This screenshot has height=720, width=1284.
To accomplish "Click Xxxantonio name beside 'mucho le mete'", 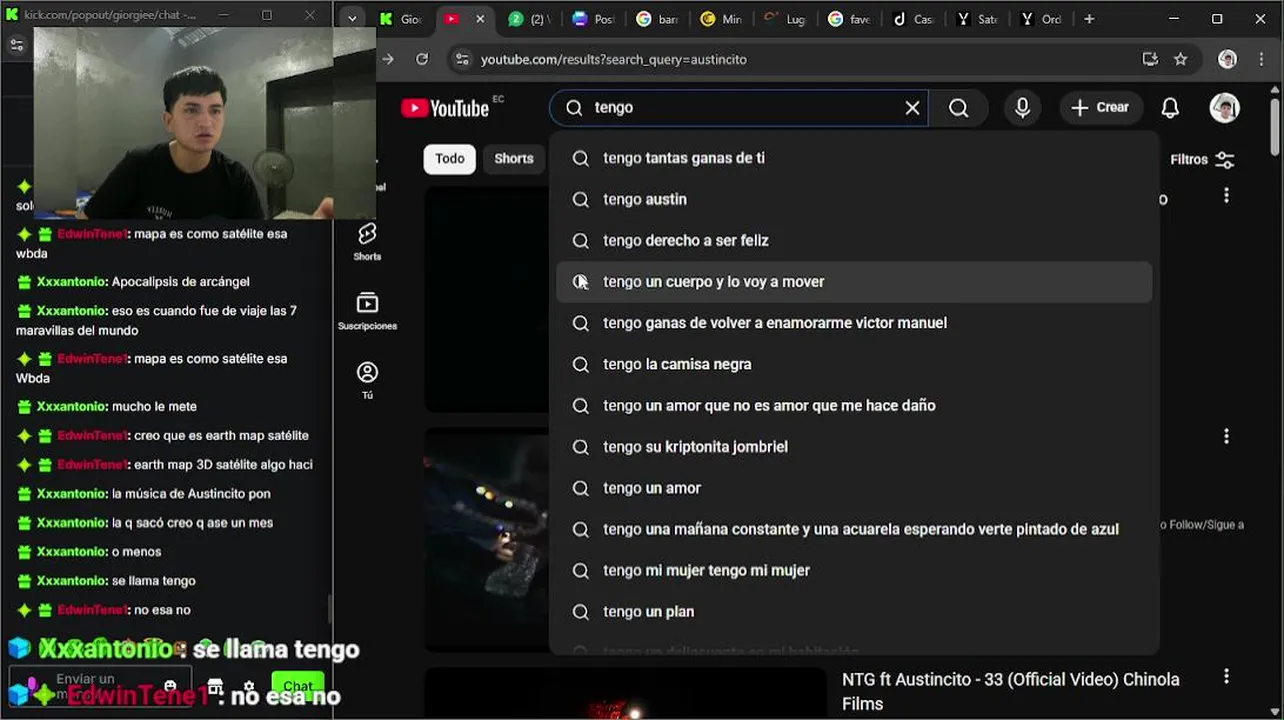I will pyautogui.click(x=71, y=407).
